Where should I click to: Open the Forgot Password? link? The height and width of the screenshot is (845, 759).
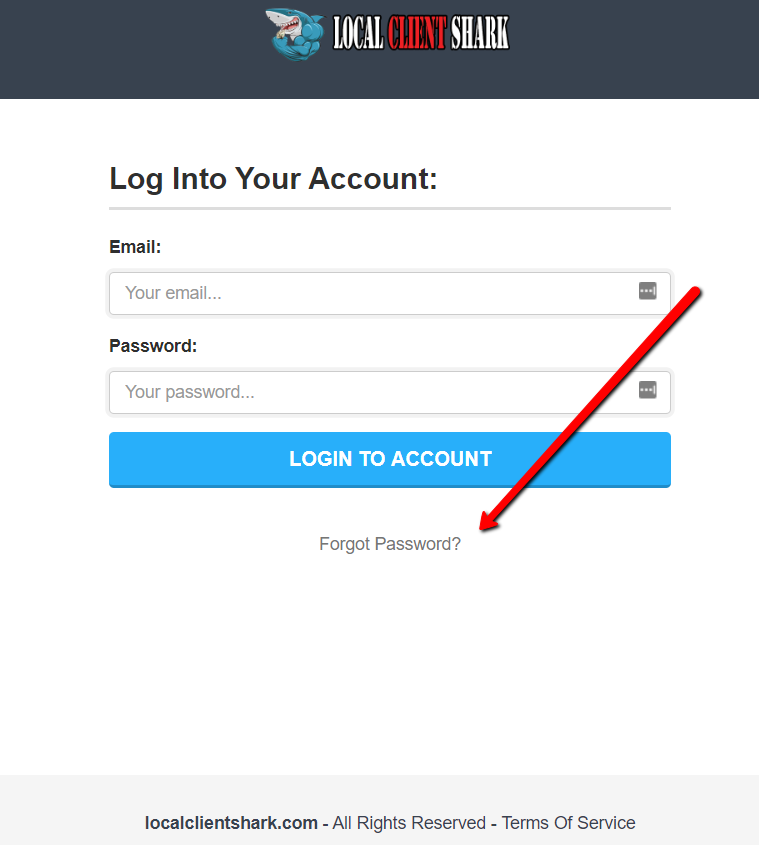click(390, 544)
